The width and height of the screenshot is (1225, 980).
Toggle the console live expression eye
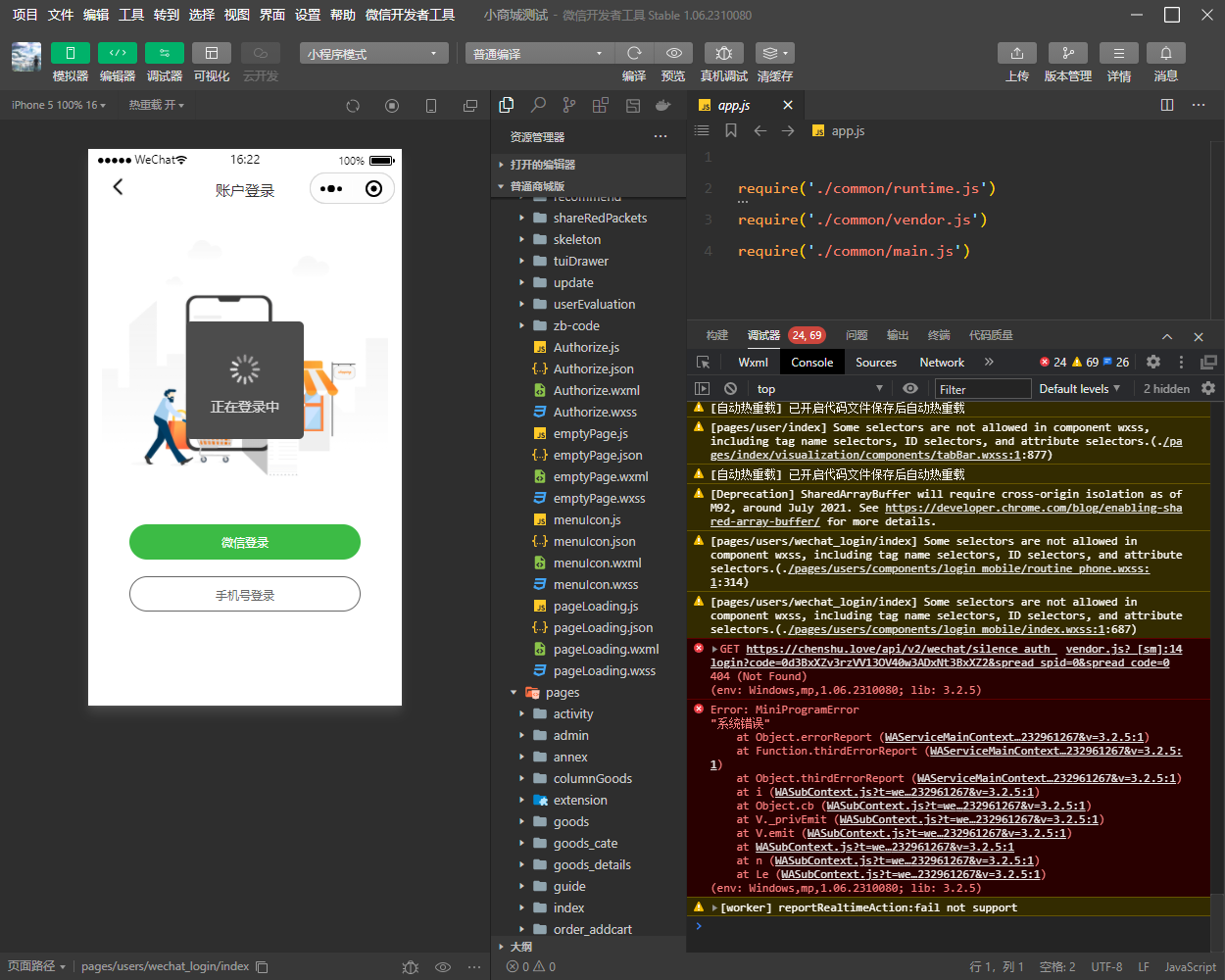(x=910, y=388)
